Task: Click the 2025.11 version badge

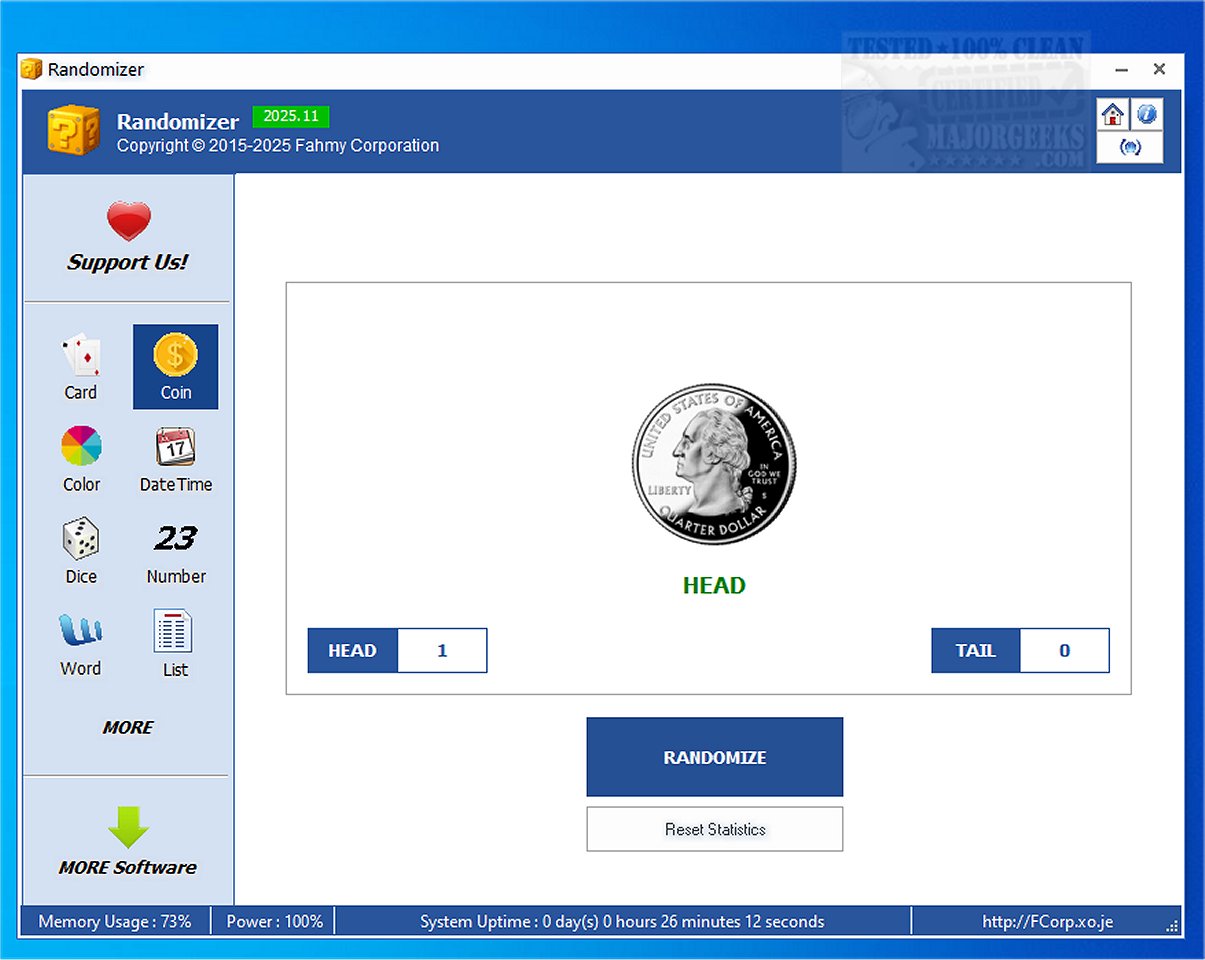Action: click(x=291, y=116)
